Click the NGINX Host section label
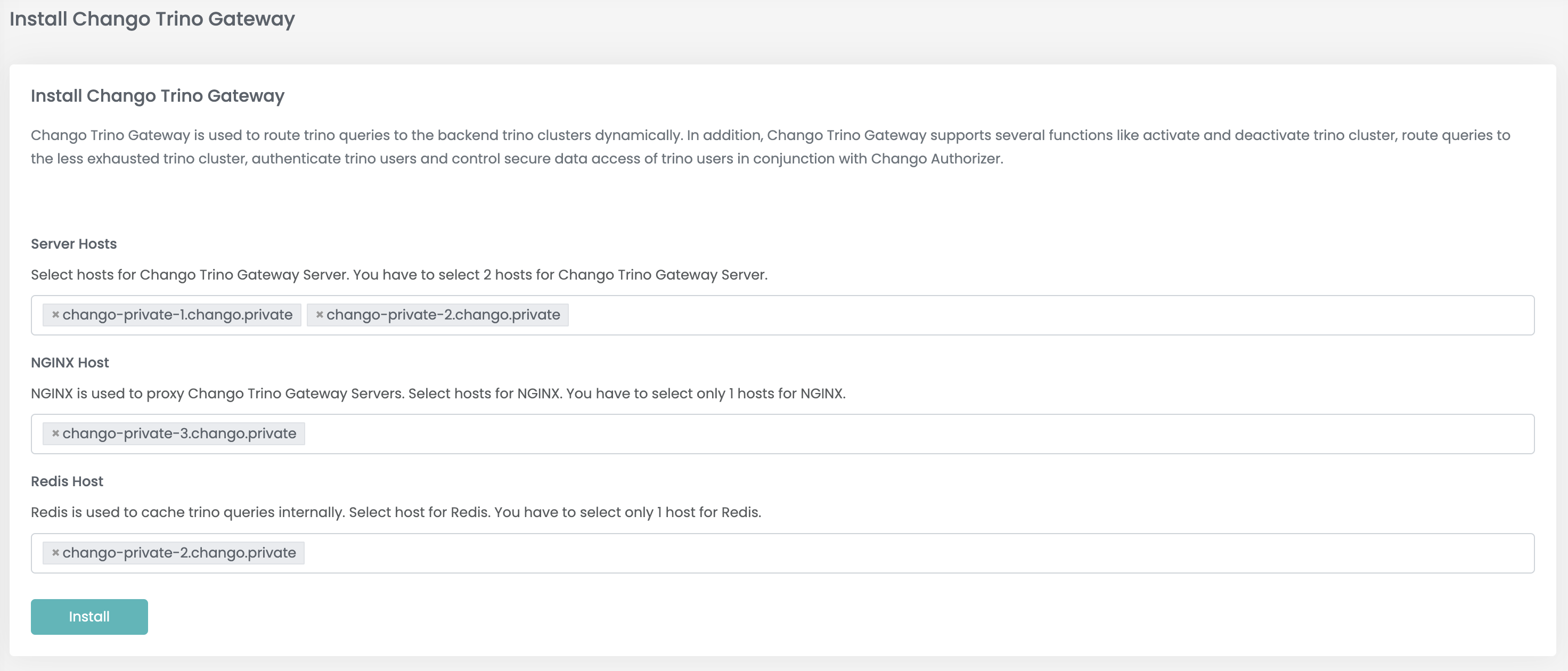The image size is (1568, 671). (70, 362)
